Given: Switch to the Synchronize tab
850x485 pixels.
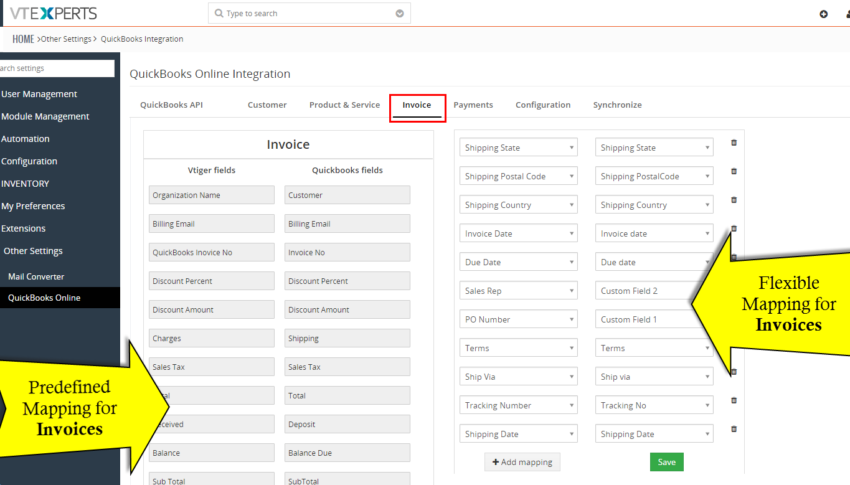Looking at the screenshot, I should tap(617, 105).
